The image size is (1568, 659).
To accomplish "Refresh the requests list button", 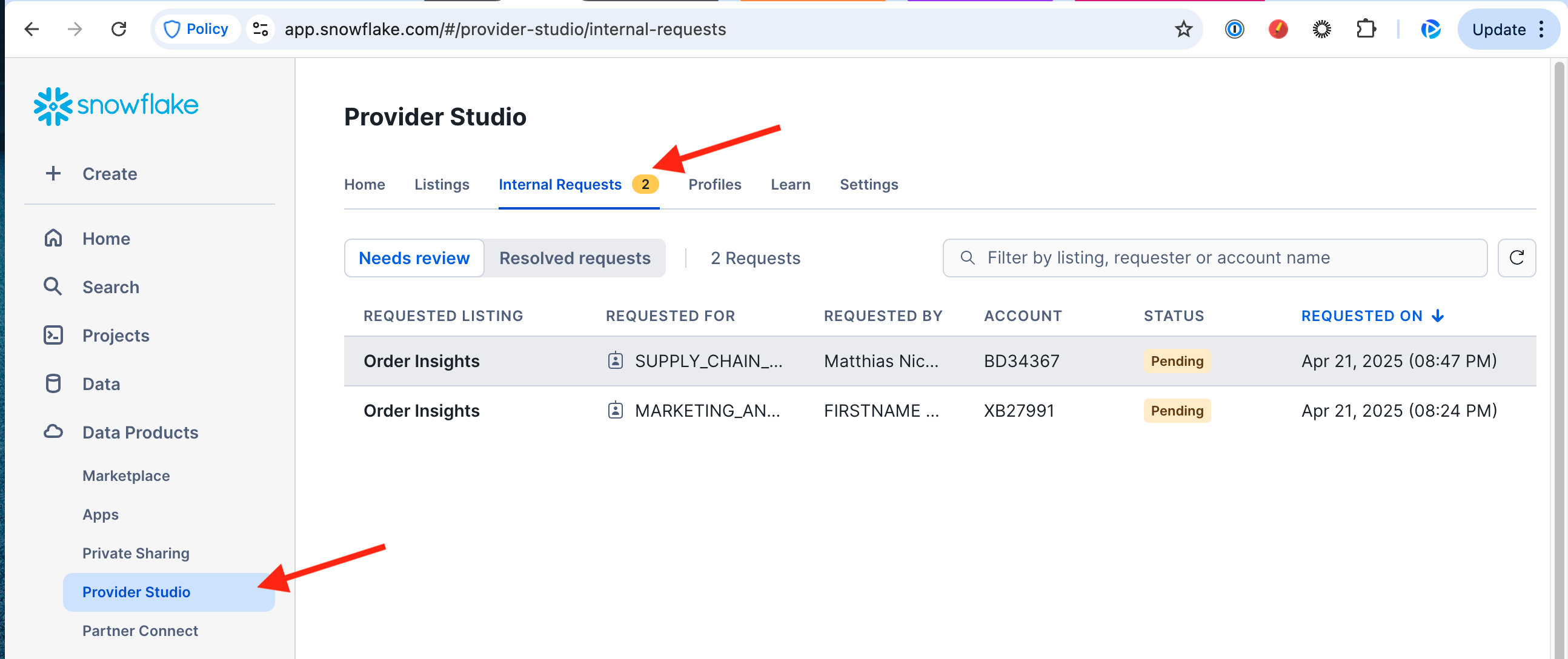I will tap(1517, 258).
